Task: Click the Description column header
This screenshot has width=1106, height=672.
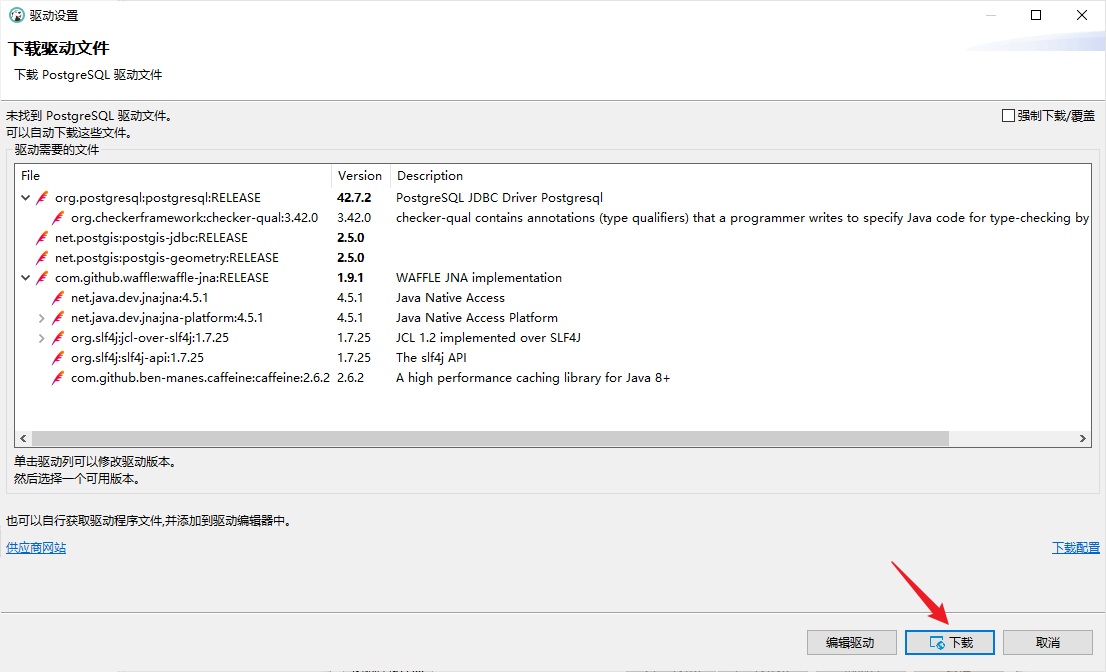Action: (x=430, y=176)
